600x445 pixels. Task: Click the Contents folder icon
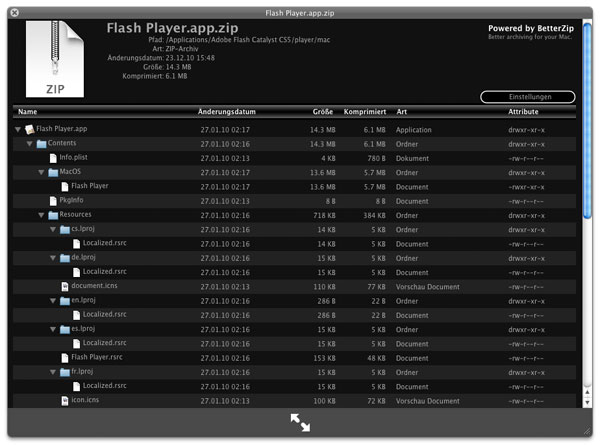pyautogui.click(x=41, y=143)
